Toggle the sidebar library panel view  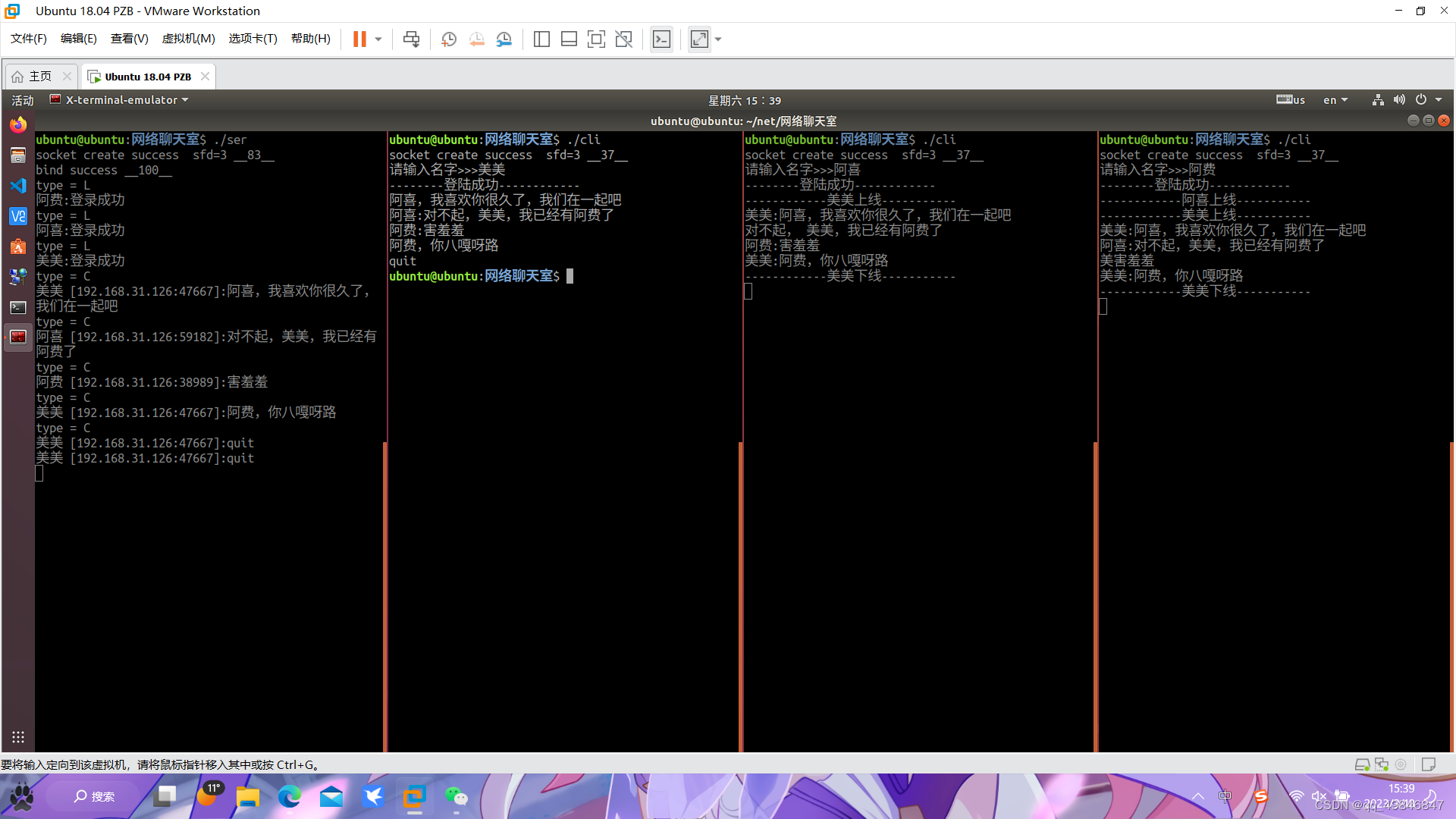541,39
